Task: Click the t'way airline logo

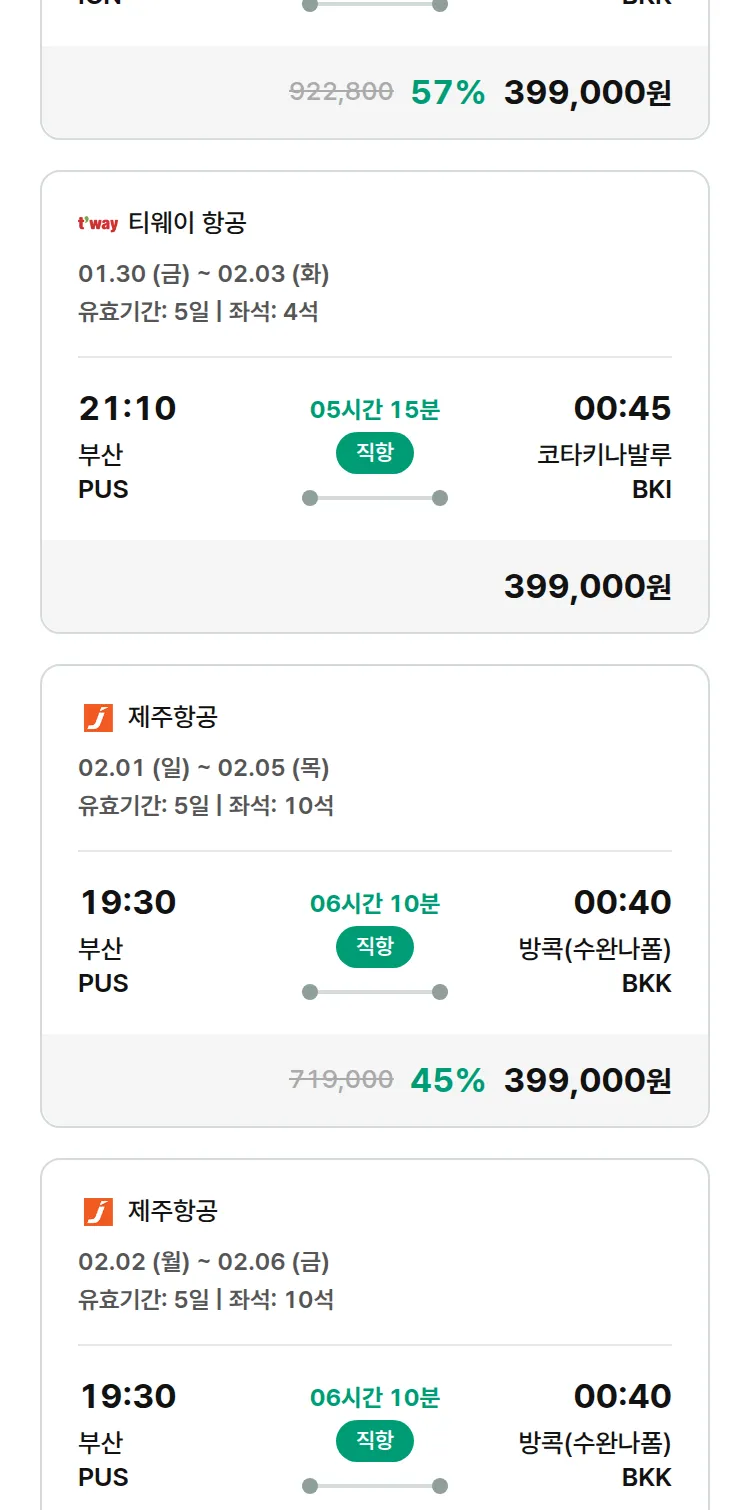Action: (98, 224)
